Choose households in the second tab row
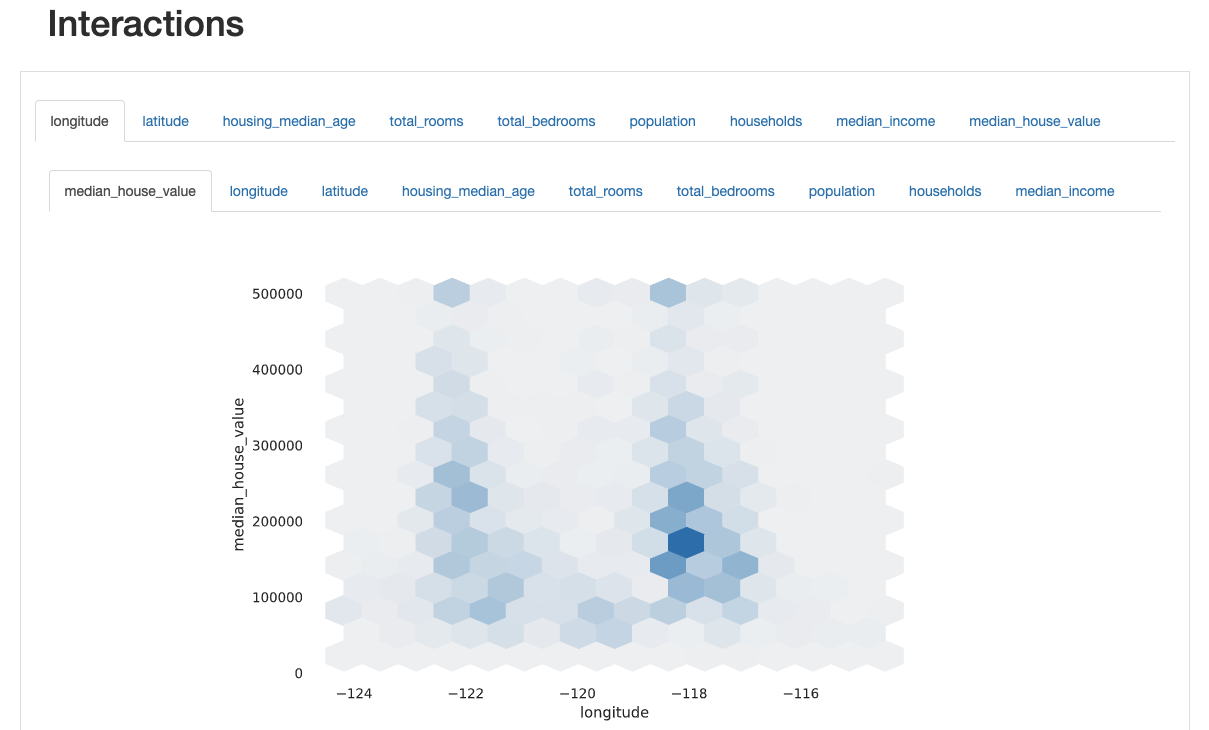This screenshot has width=1209, height=730. pos(945,191)
